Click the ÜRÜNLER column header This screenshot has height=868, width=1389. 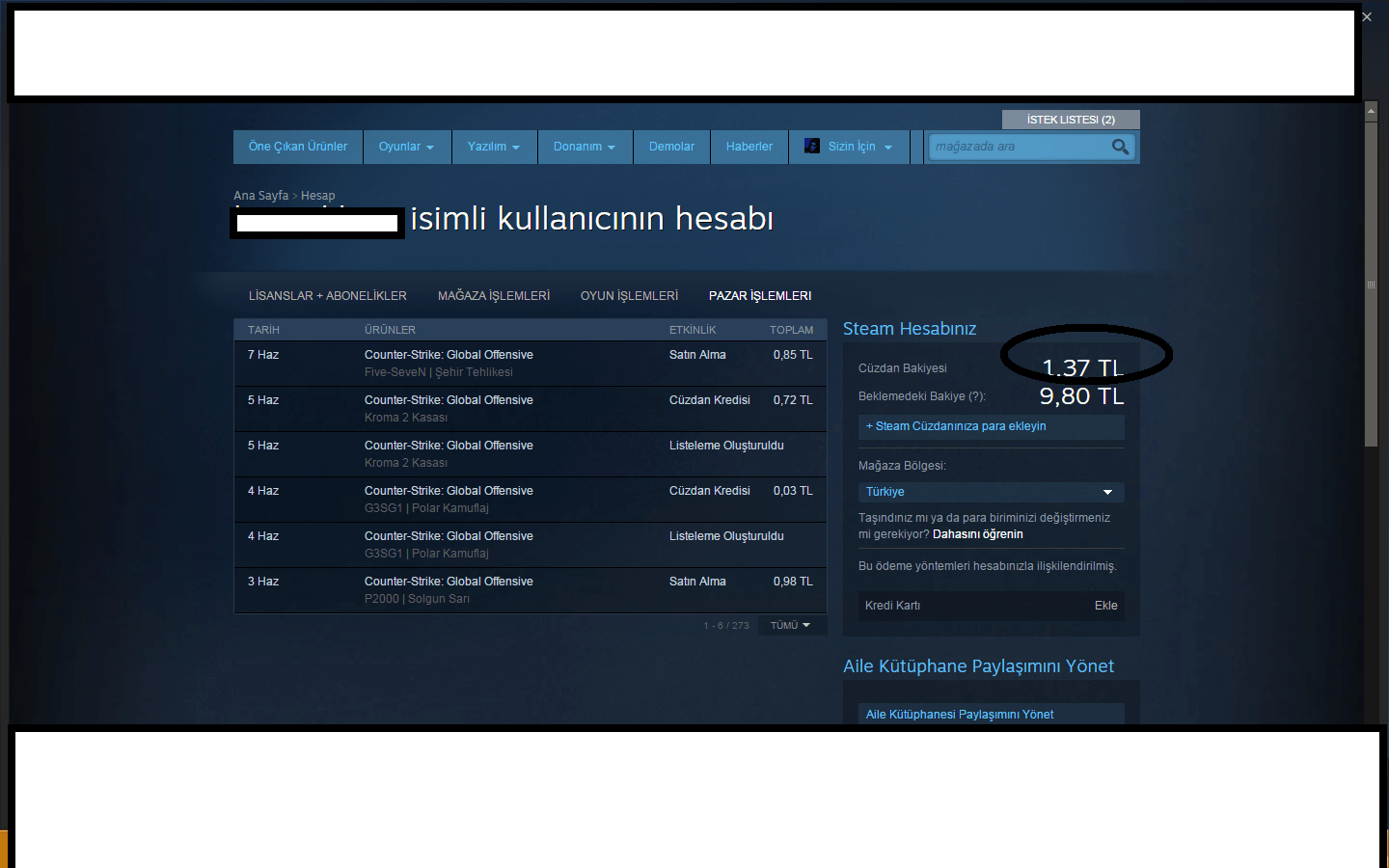pos(390,330)
